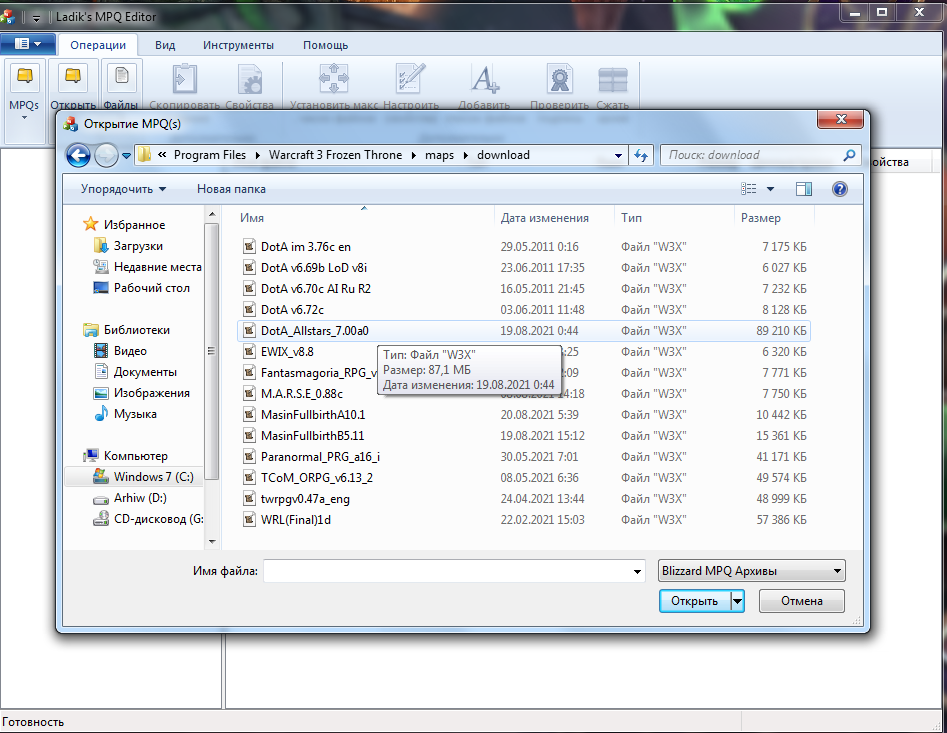Open the view options dropdown arrow

click(x=770, y=189)
